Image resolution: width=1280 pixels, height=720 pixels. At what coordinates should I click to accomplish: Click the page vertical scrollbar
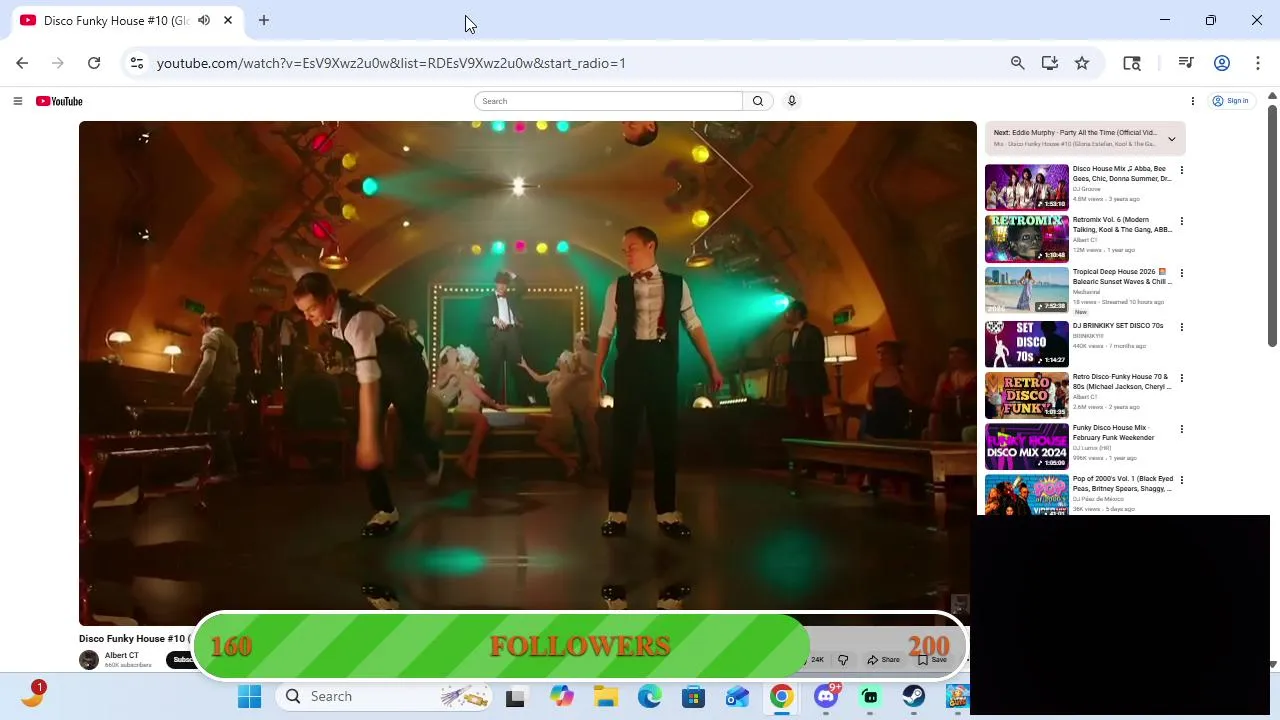coord(1272,225)
